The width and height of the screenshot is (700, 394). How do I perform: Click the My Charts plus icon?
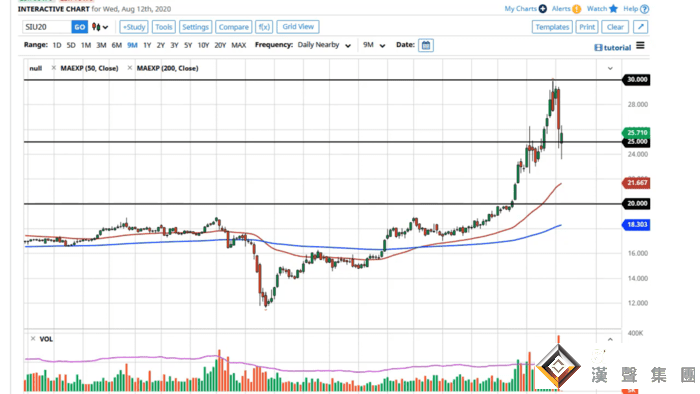coord(542,8)
